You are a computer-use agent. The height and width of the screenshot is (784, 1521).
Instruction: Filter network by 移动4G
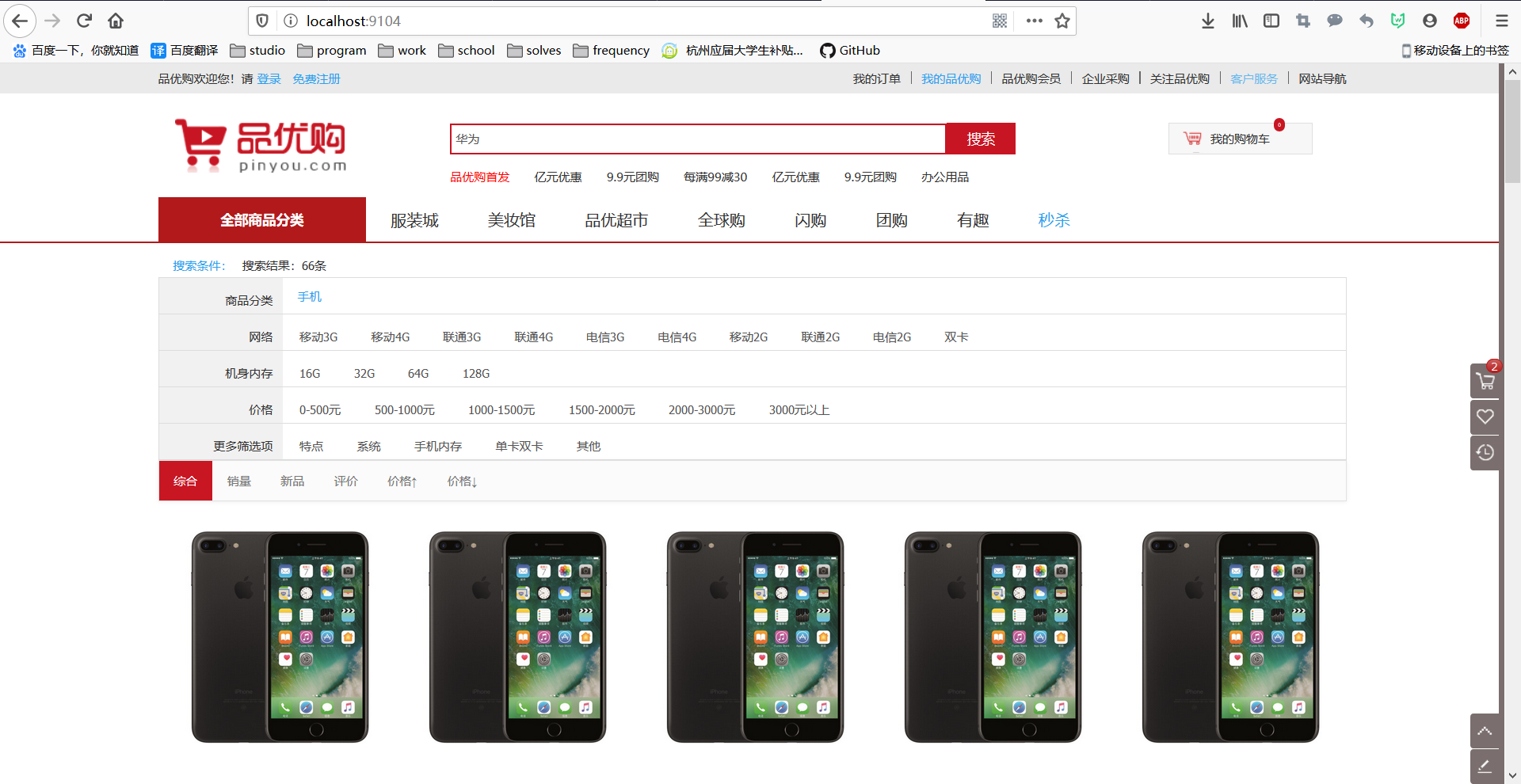click(x=391, y=337)
